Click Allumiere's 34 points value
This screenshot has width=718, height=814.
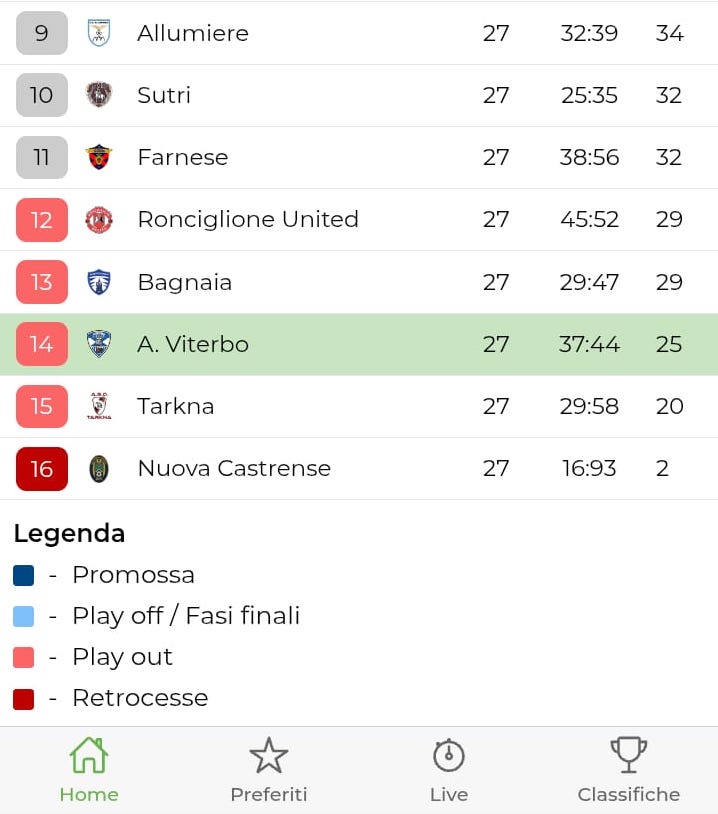pyautogui.click(x=669, y=33)
